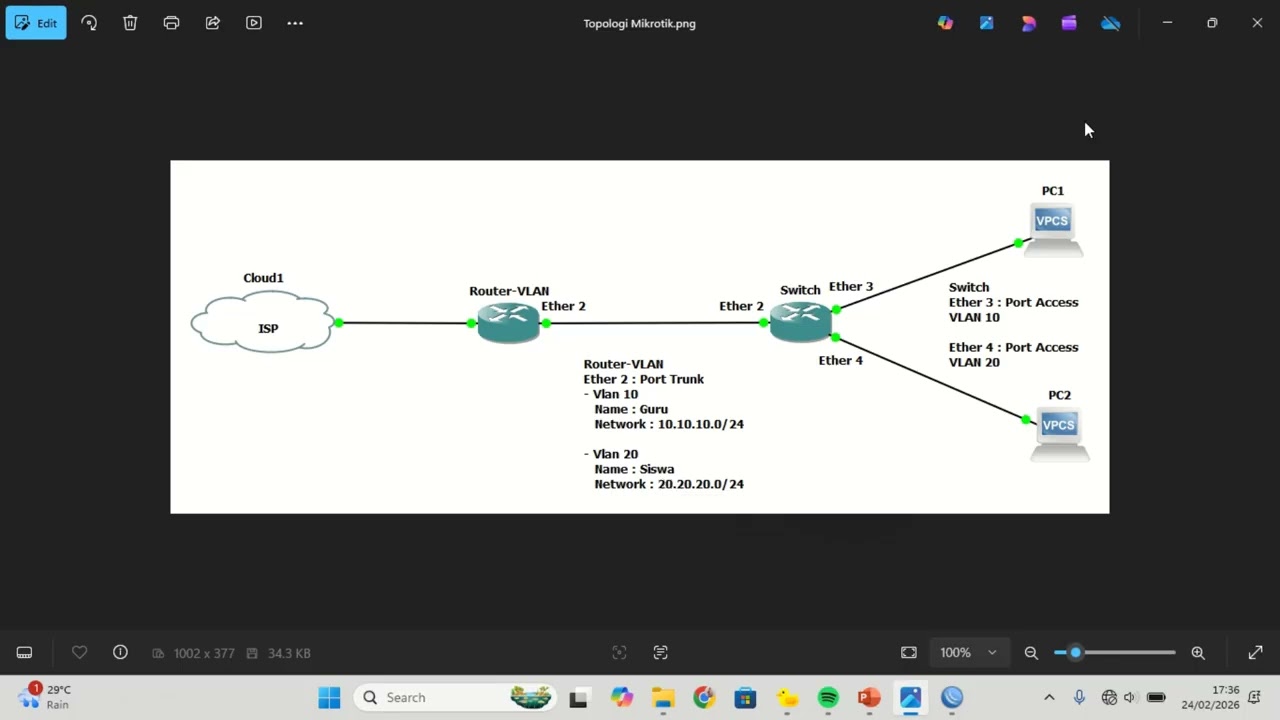Screen dimensions: 1280x720
Task: Click the taskbar Search box
Action: tap(457, 698)
